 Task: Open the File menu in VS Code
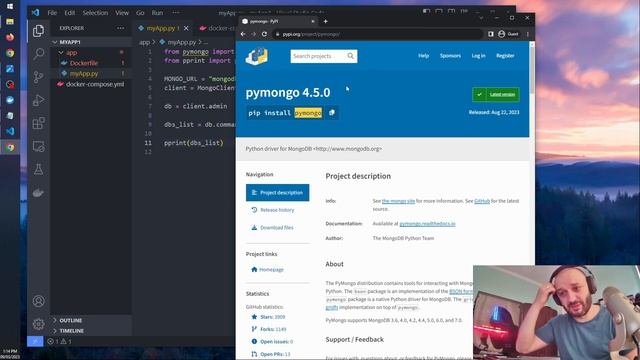[x=52, y=13]
